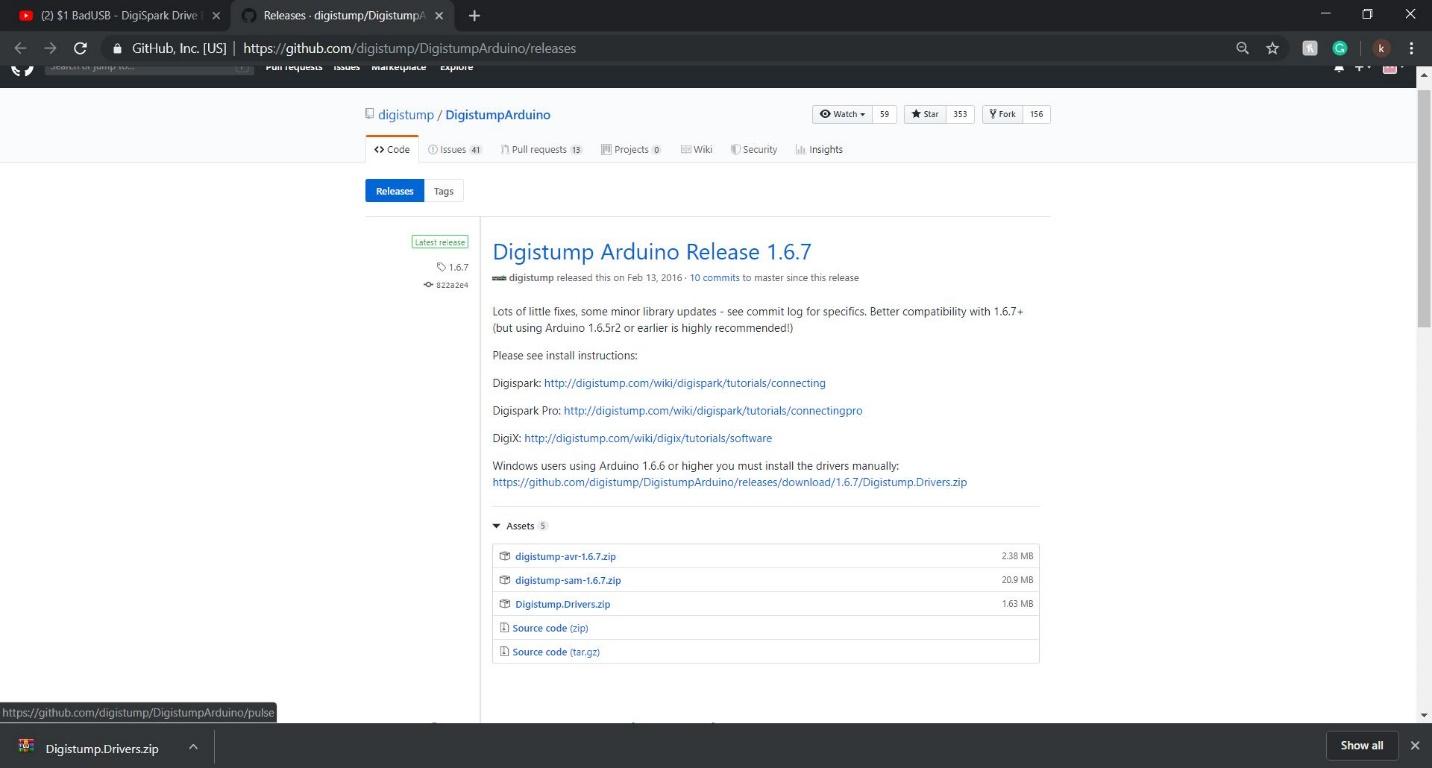Open the Issues tab with 41 issues
1432x768 pixels.
tap(455, 150)
